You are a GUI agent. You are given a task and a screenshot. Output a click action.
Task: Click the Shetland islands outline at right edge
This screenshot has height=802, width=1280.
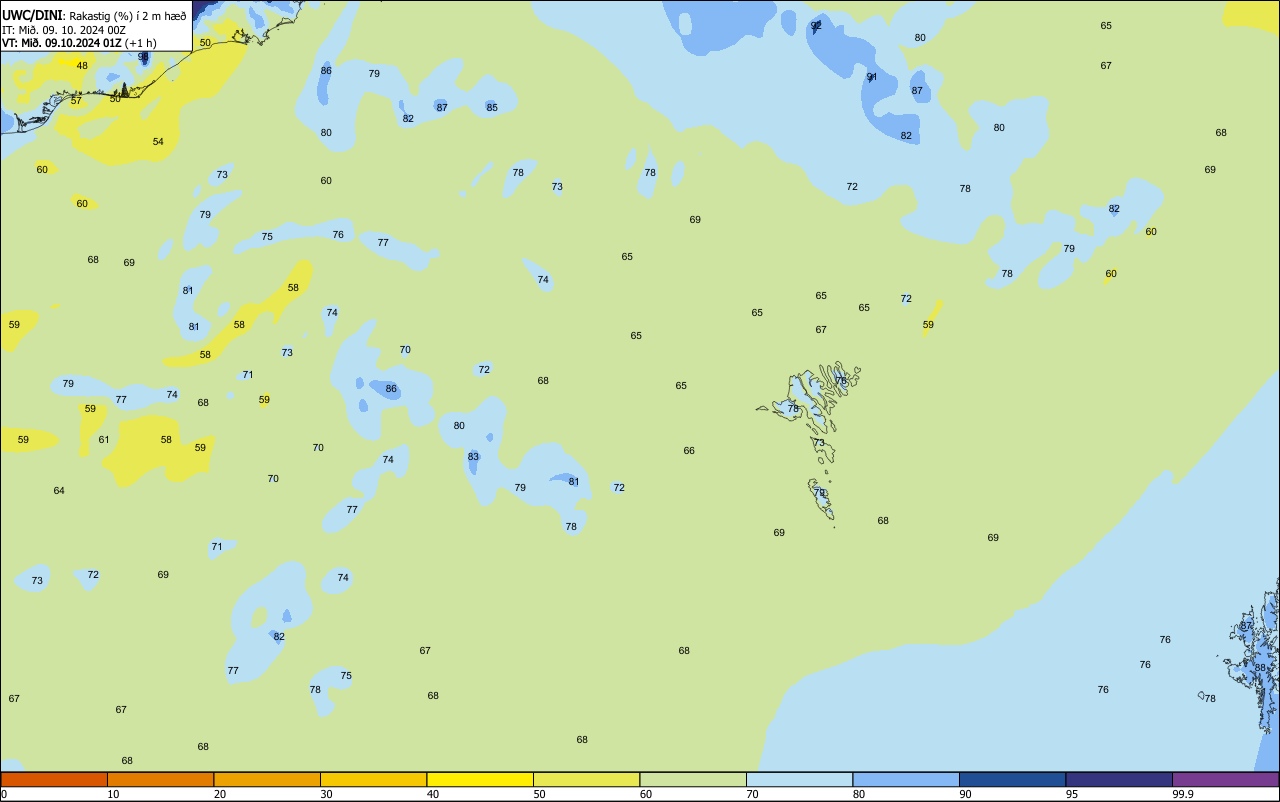pyautogui.click(x=1250, y=655)
